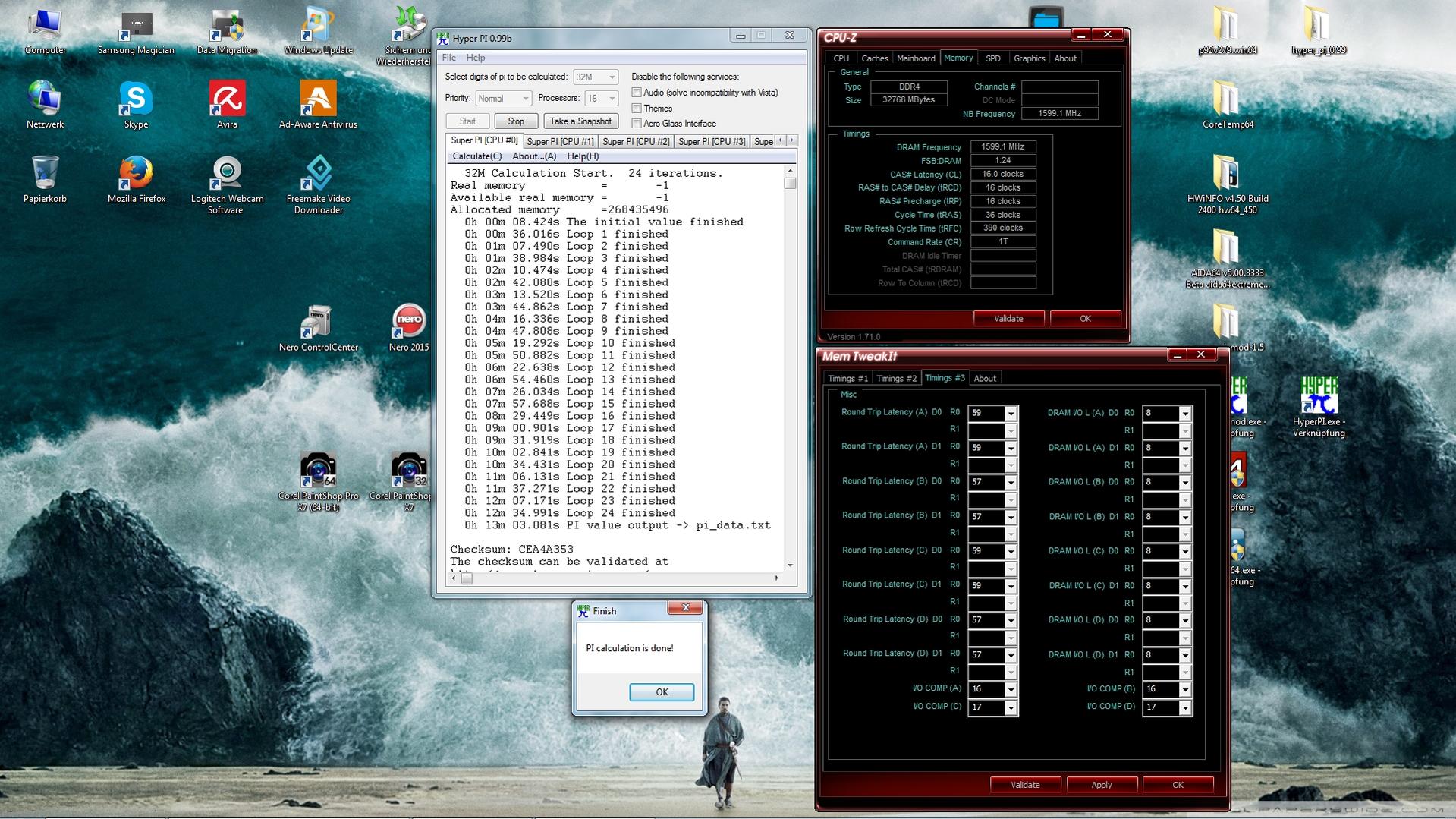
Task: Open the hyper_pi_0.99 folder
Action: click(1319, 30)
